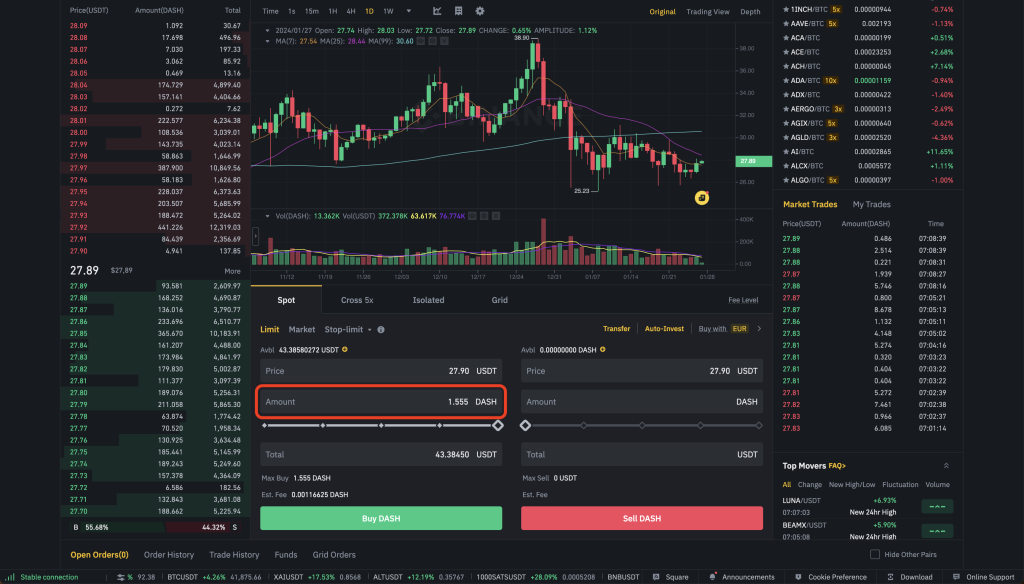
Task: Click the buy Price input field
Action: pyautogui.click(x=381, y=371)
